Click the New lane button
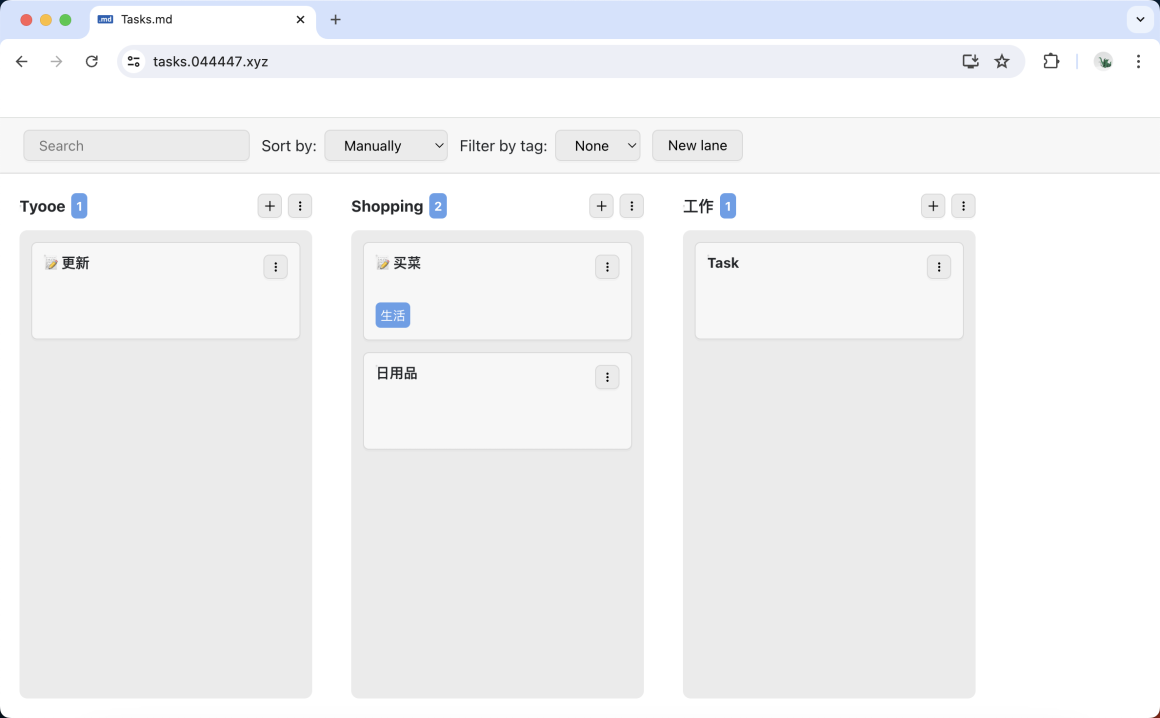 click(x=697, y=146)
